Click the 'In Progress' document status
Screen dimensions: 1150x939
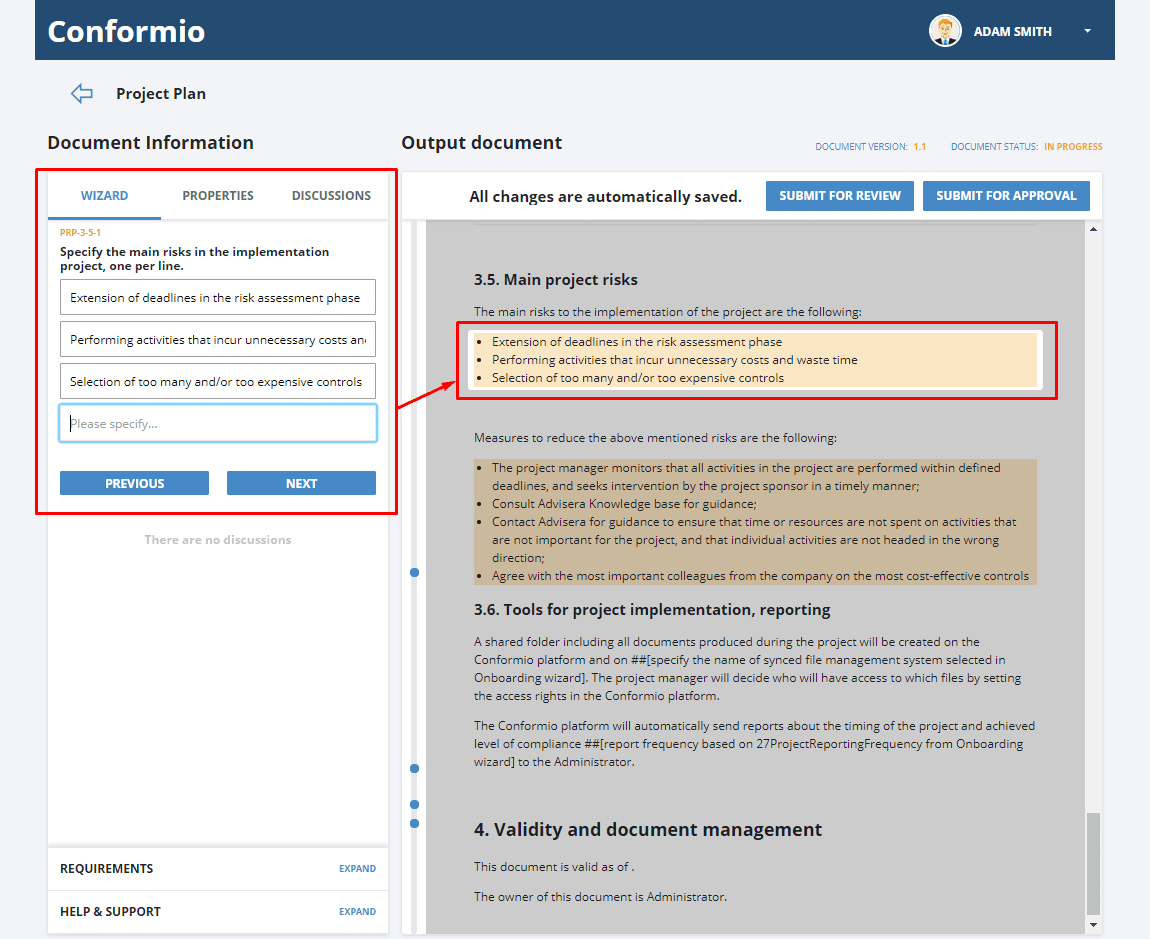[1073, 147]
